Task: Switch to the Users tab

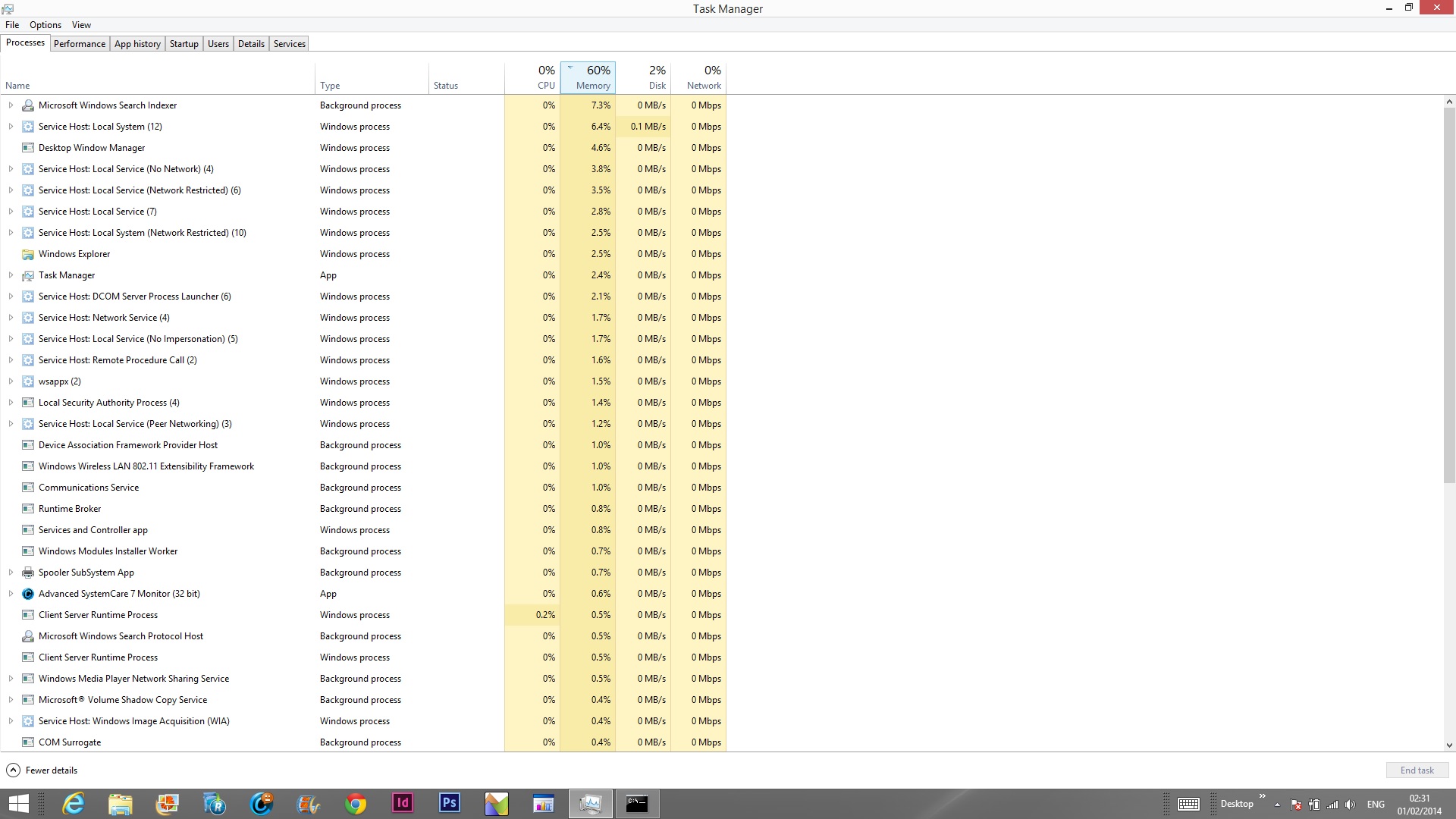Action: pos(218,44)
